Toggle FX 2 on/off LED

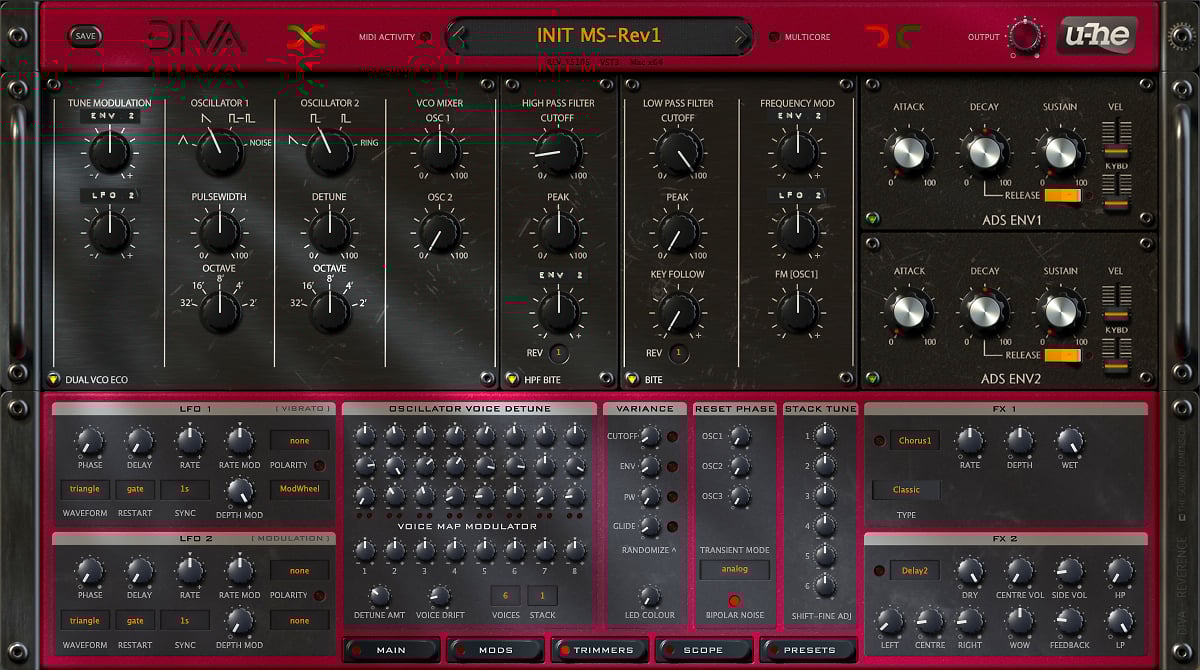[x=879, y=571]
